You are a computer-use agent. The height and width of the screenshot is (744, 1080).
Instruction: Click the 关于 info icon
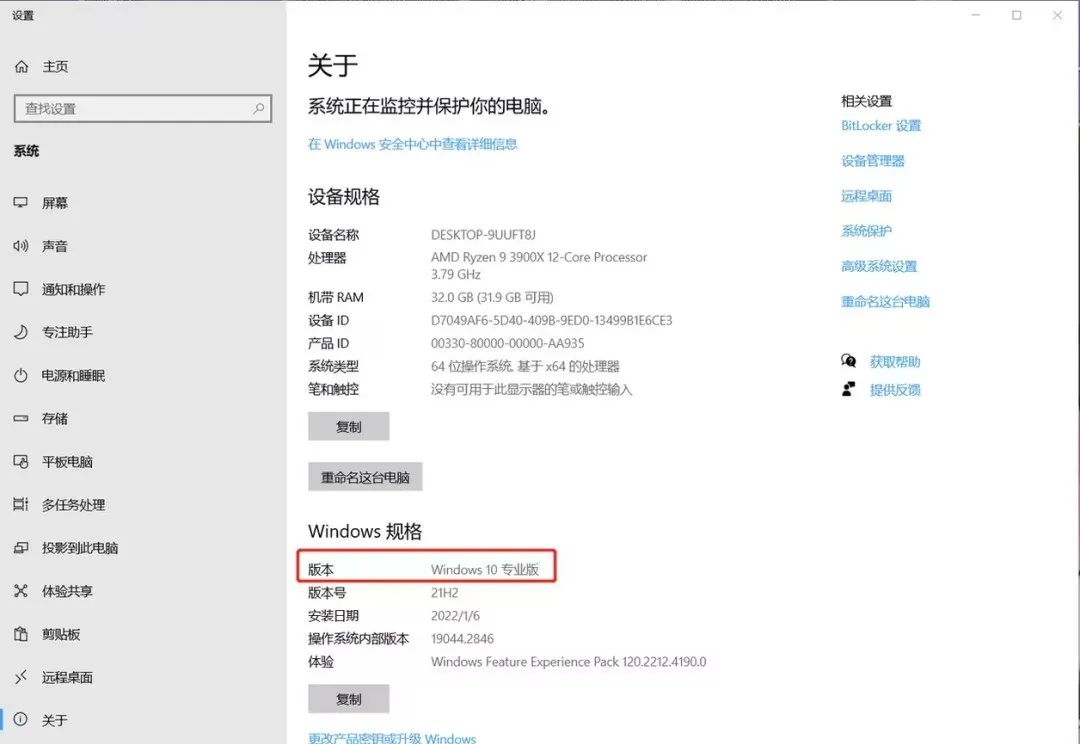[21, 719]
